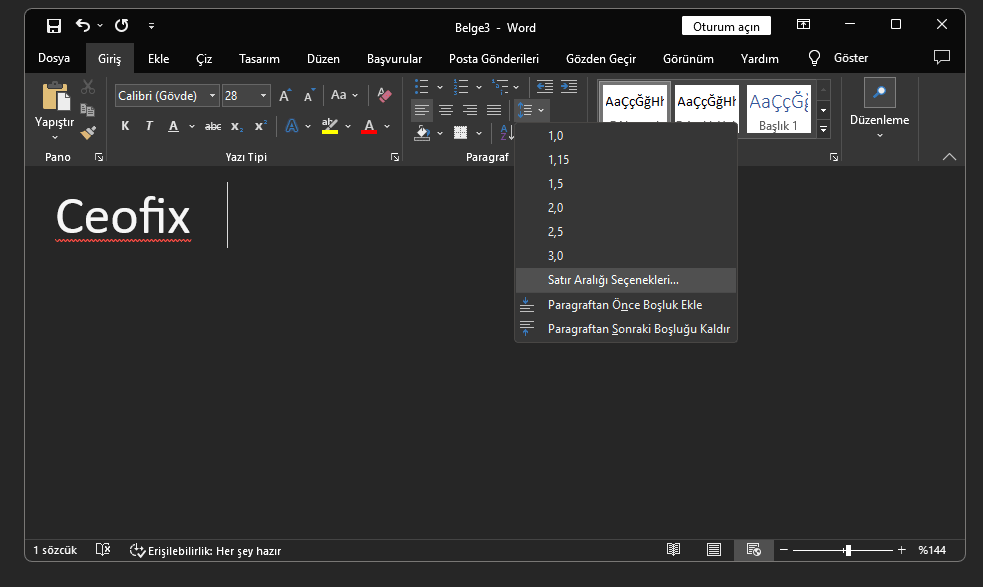
Task: Click the multilevel list icon
Action: click(500, 87)
